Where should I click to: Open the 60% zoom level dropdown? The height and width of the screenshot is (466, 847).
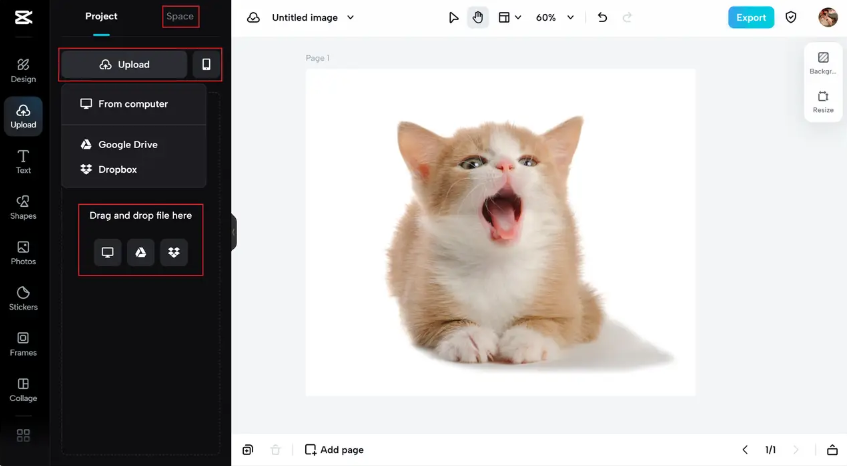pyautogui.click(x=554, y=17)
